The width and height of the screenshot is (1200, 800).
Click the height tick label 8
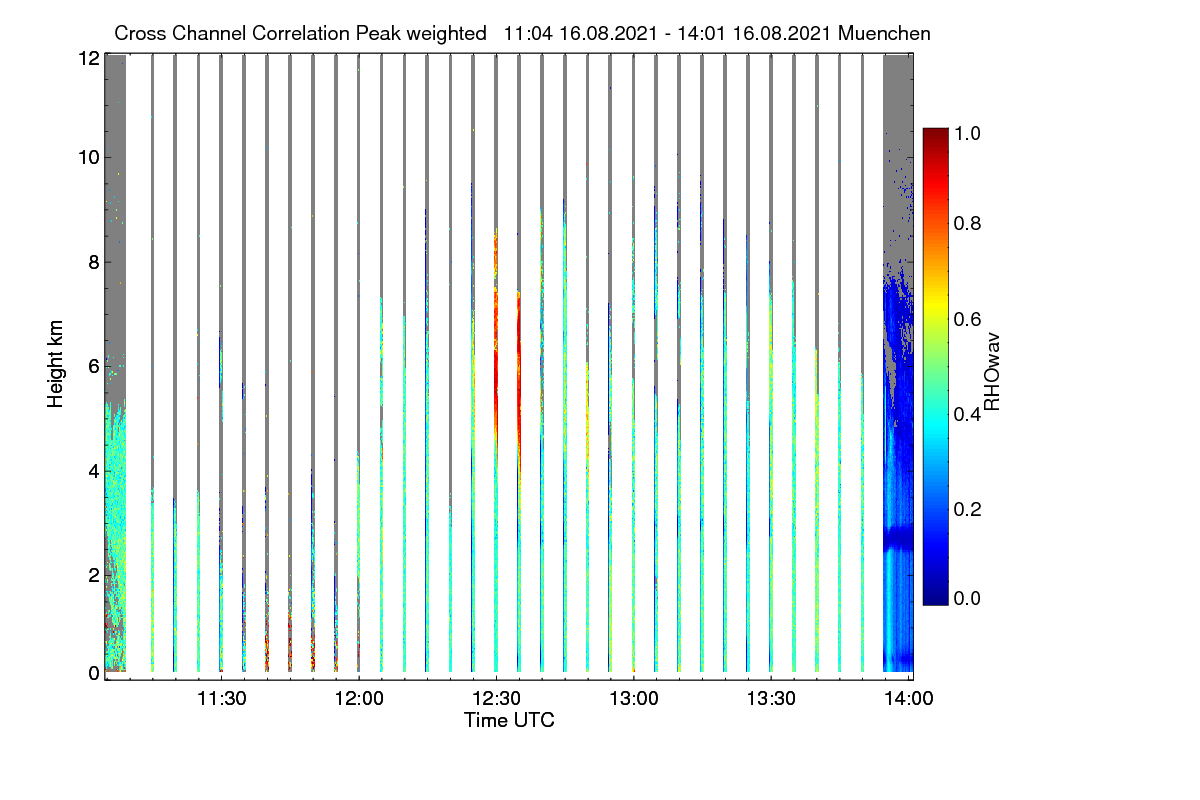93,263
